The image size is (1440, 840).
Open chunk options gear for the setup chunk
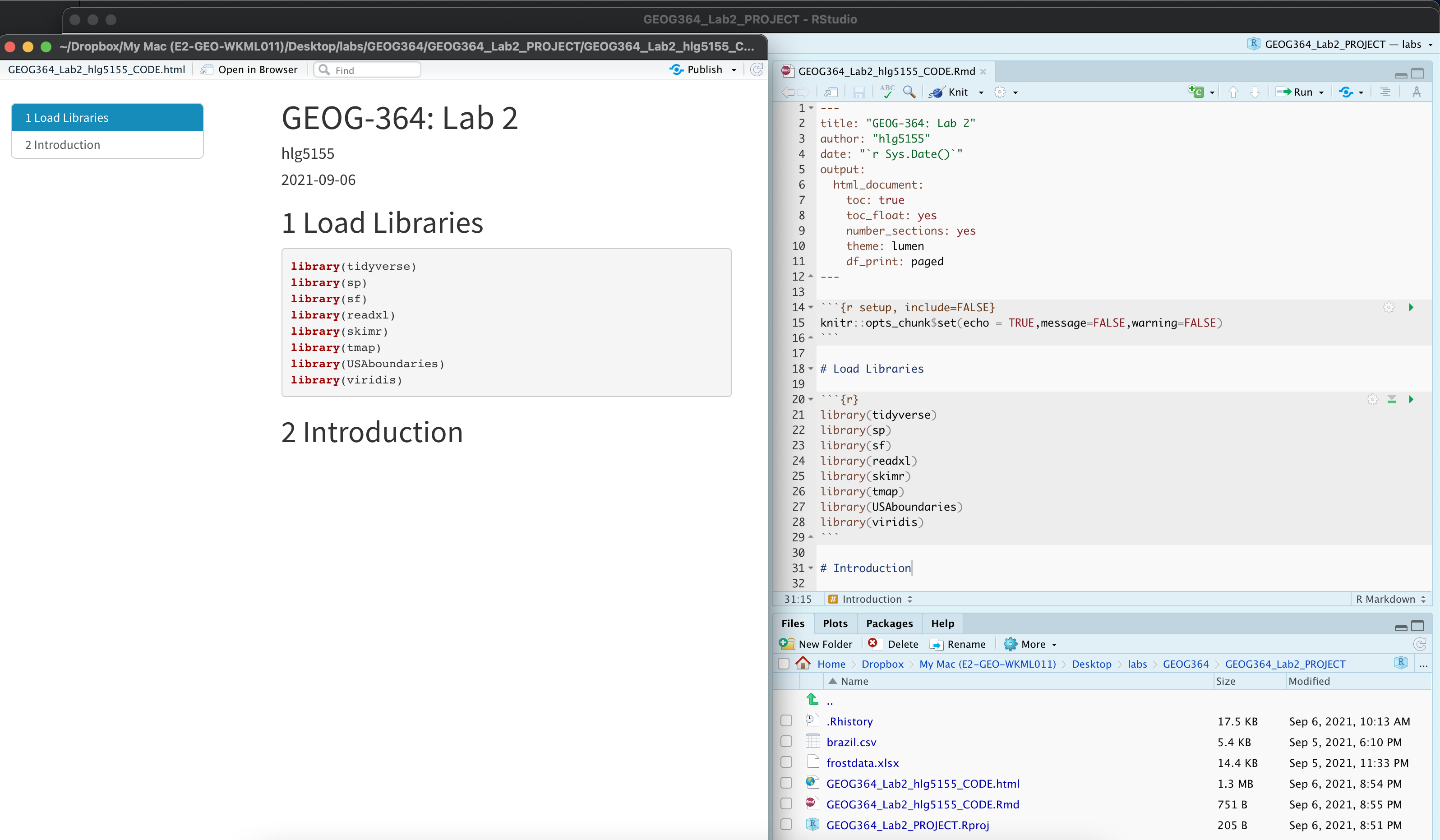1389,307
